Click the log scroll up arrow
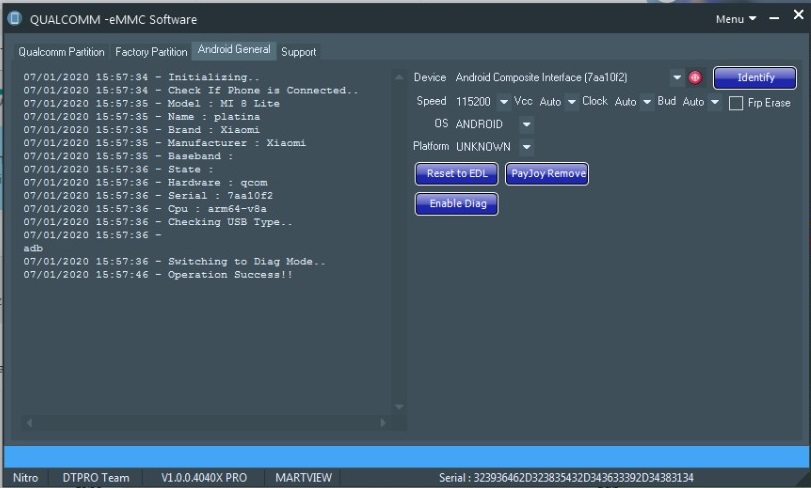Viewport: 811px width, 488px height. tap(399, 77)
